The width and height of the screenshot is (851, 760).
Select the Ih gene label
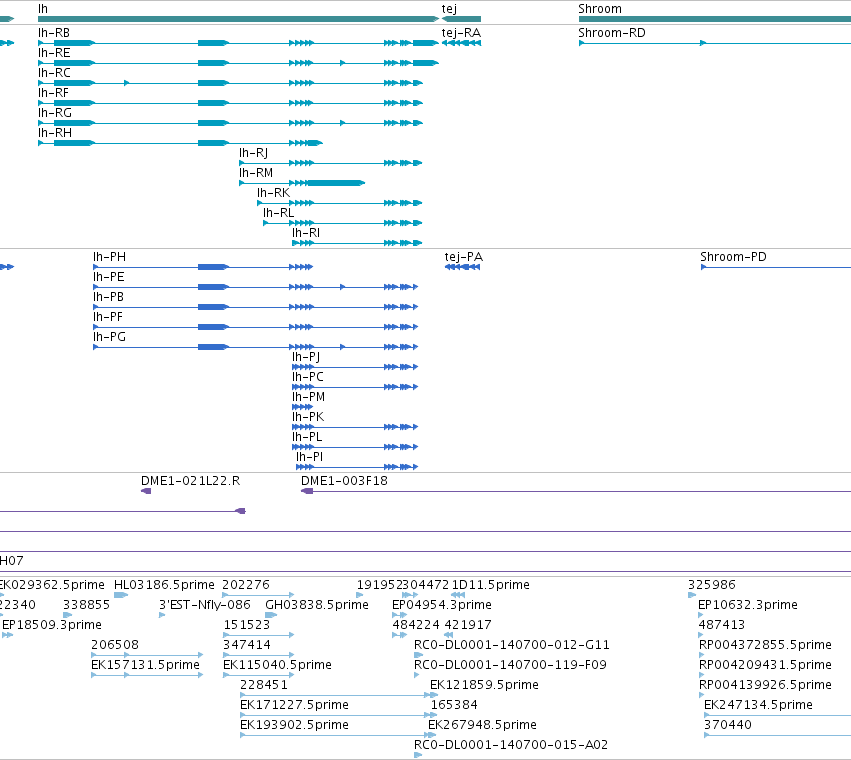[43, 9]
